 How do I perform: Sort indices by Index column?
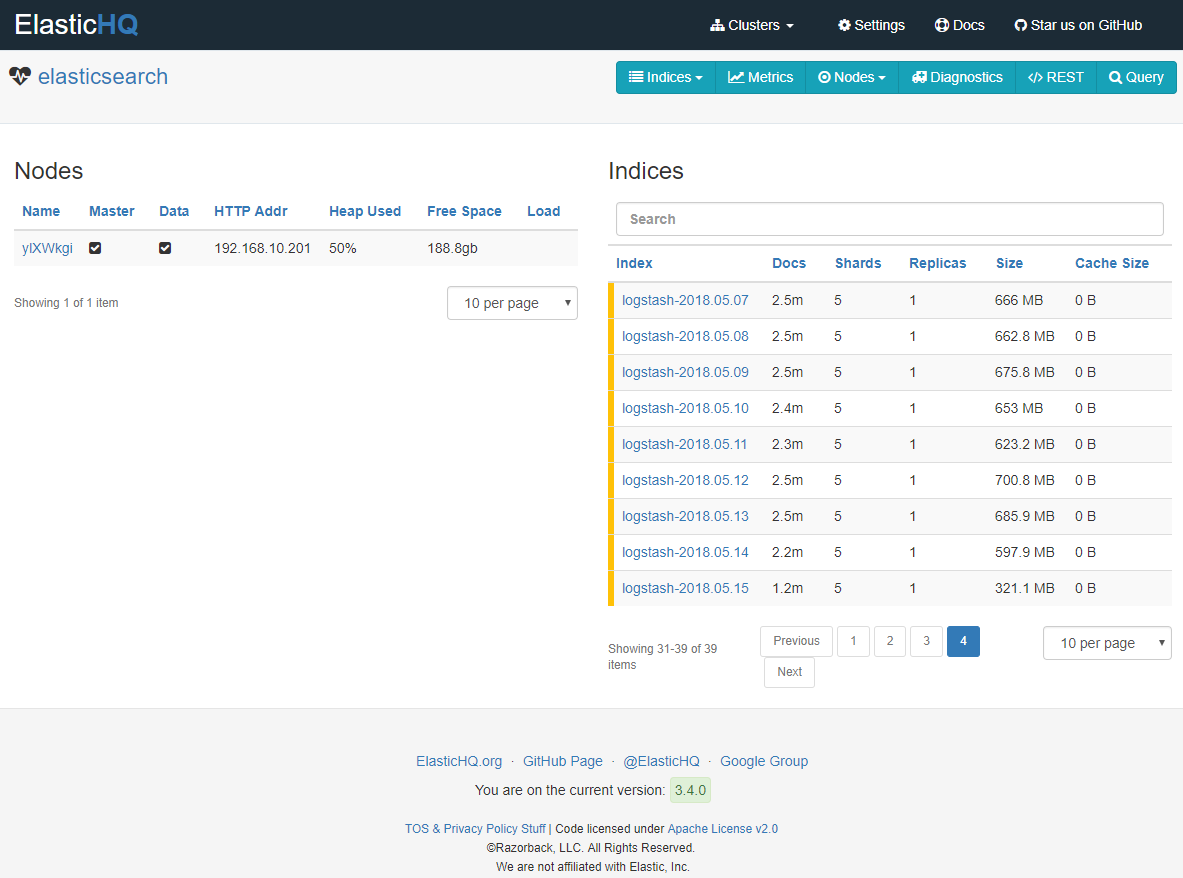coord(634,263)
